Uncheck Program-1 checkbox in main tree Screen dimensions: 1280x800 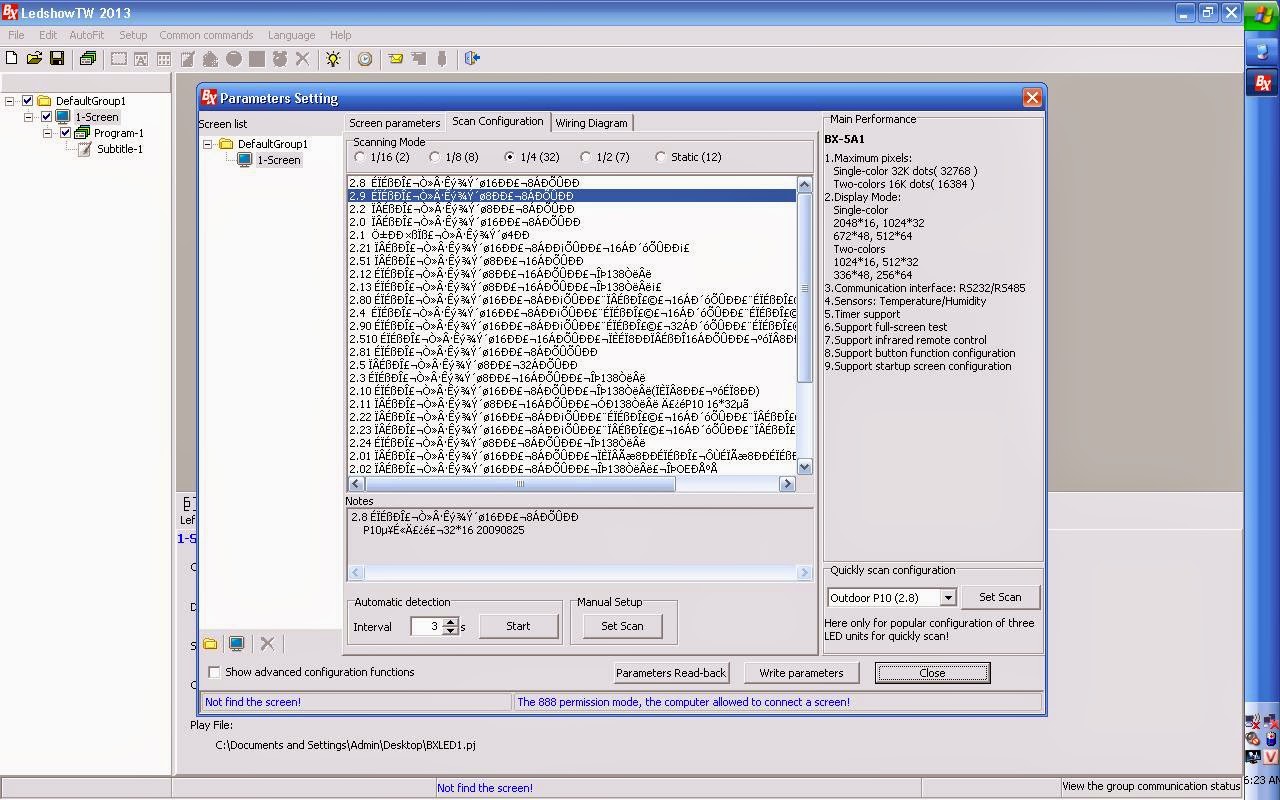click(x=66, y=133)
